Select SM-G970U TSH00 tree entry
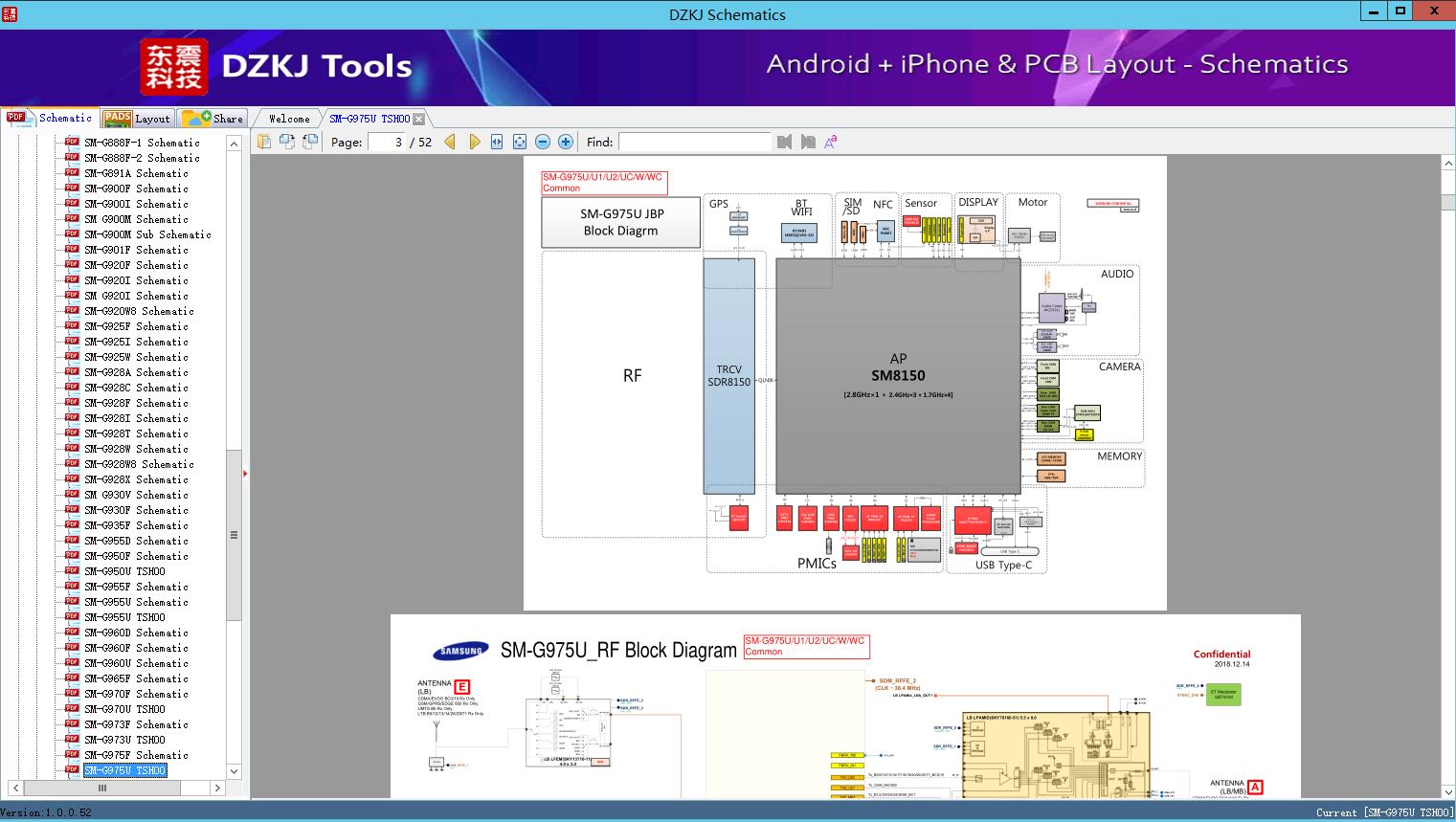The width and height of the screenshot is (1456, 822). point(124,709)
